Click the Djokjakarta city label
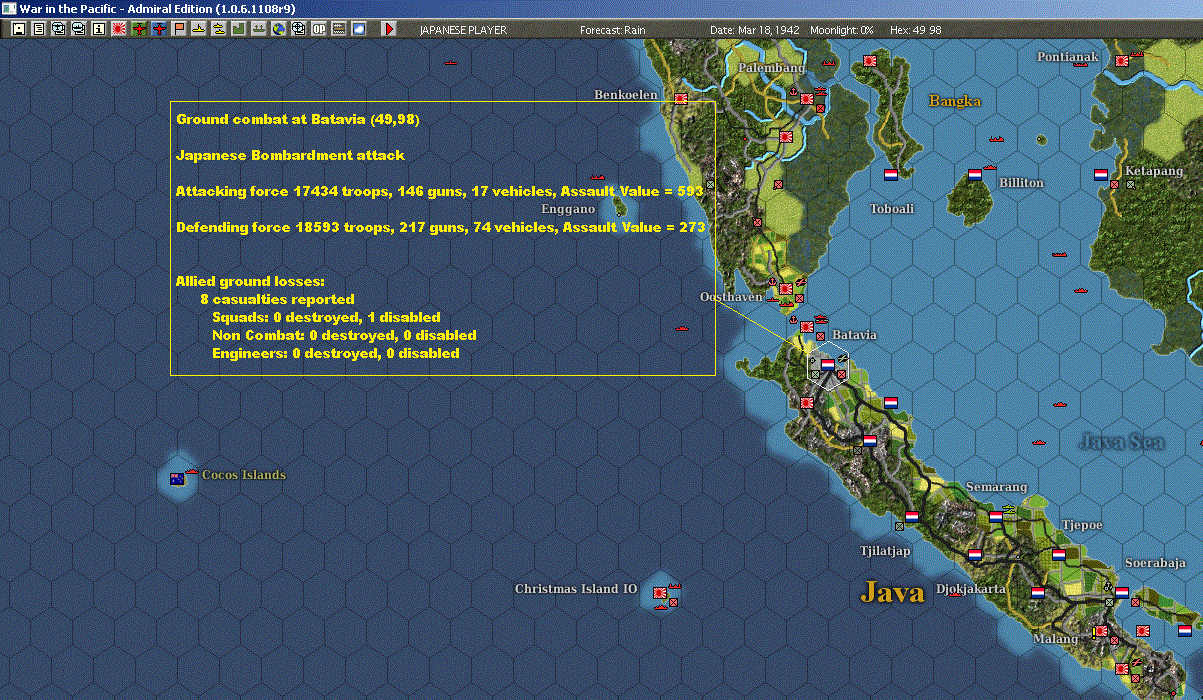The height and width of the screenshot is (700, 1203). point(970,589)
